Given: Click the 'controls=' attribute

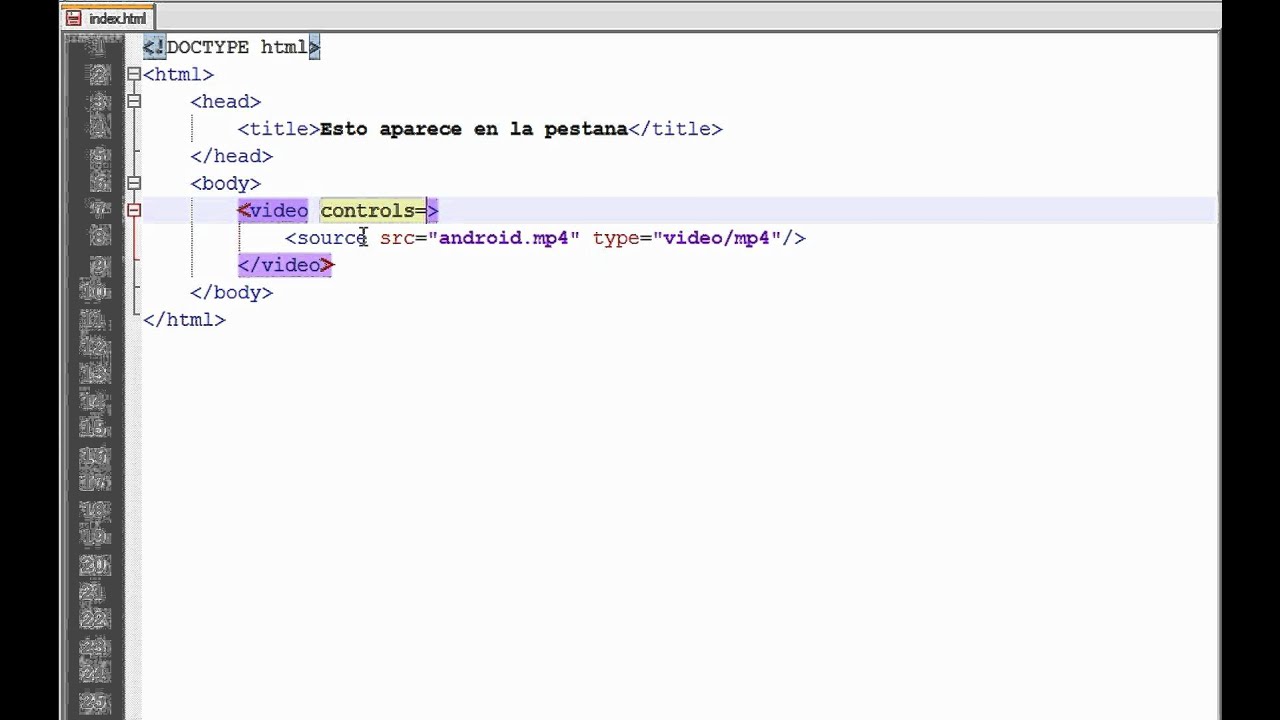Looking at the screenshot, I should [373, 210].
